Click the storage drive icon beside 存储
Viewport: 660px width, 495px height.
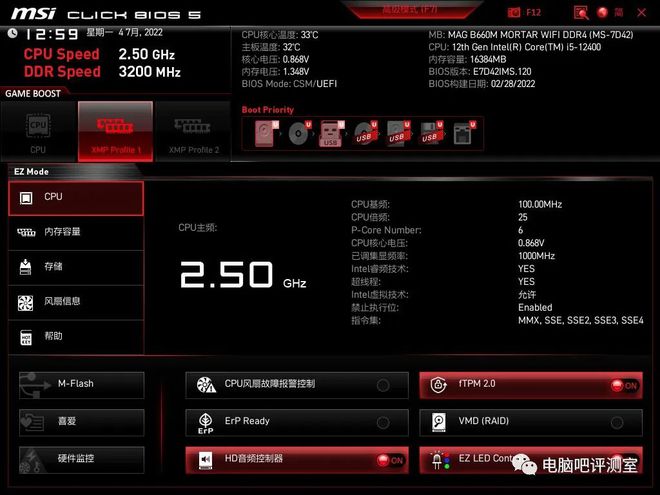[26, 267]
